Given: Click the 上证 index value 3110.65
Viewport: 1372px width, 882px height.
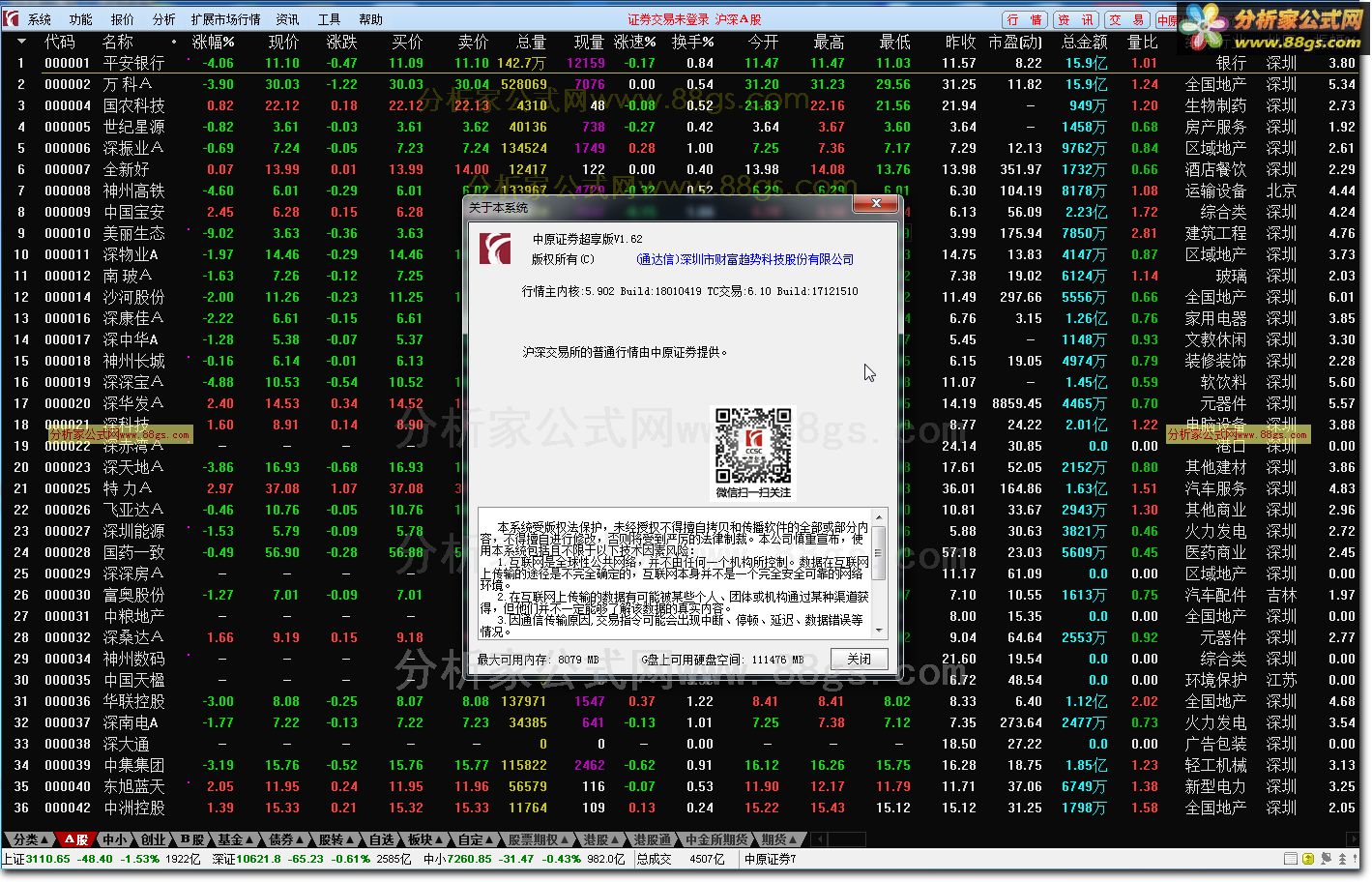Looking at the screenshot, I should pos(47,859).
